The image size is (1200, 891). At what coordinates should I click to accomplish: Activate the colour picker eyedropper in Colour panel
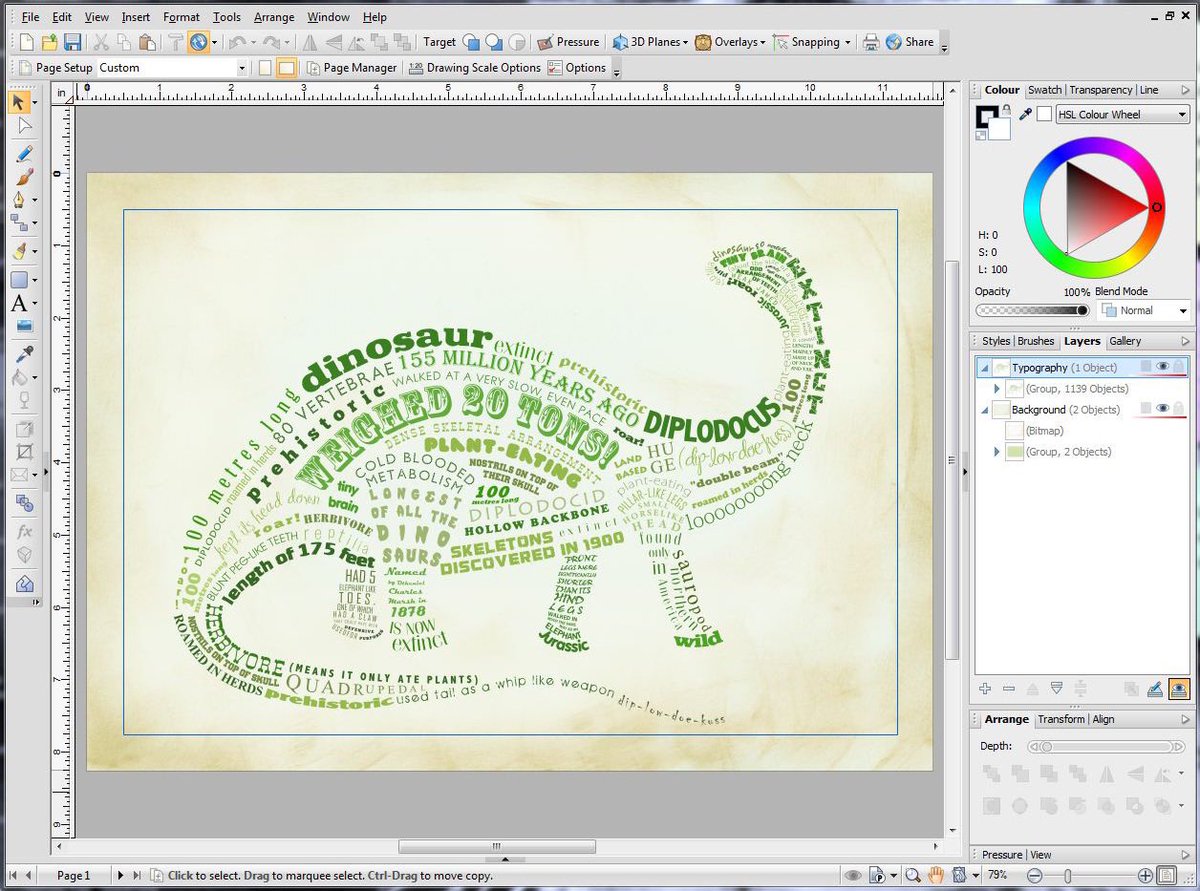click(x=1025, y=115)
